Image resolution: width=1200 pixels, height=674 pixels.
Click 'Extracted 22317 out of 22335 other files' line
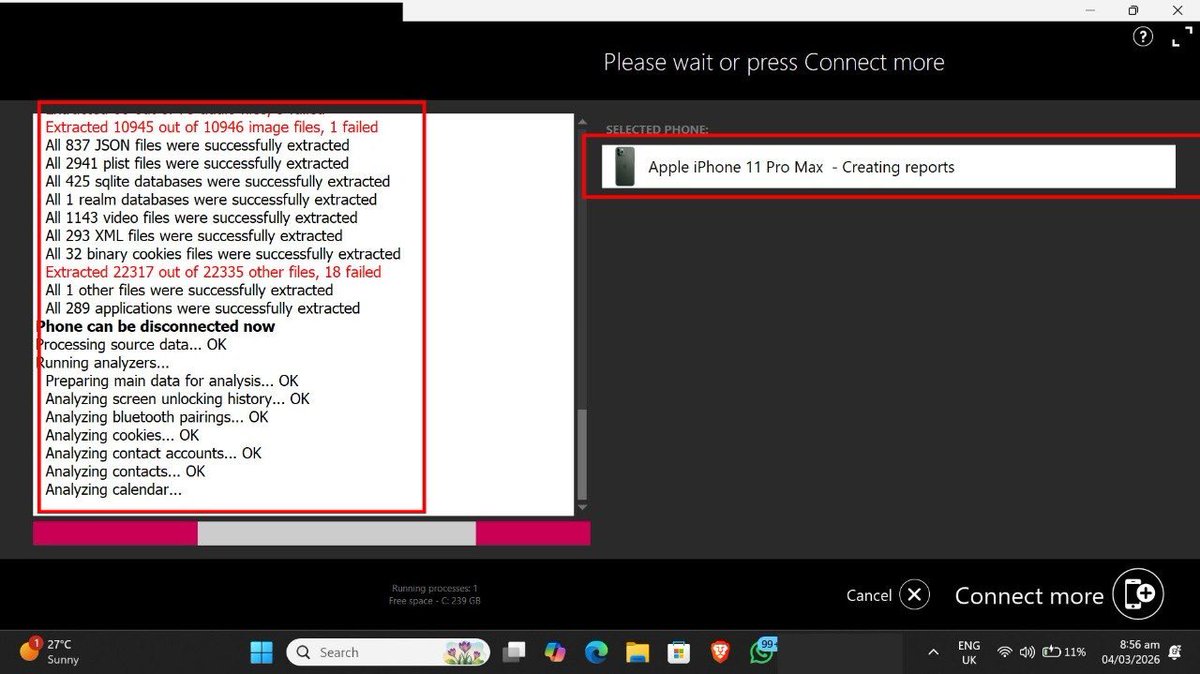pos(213,272)
